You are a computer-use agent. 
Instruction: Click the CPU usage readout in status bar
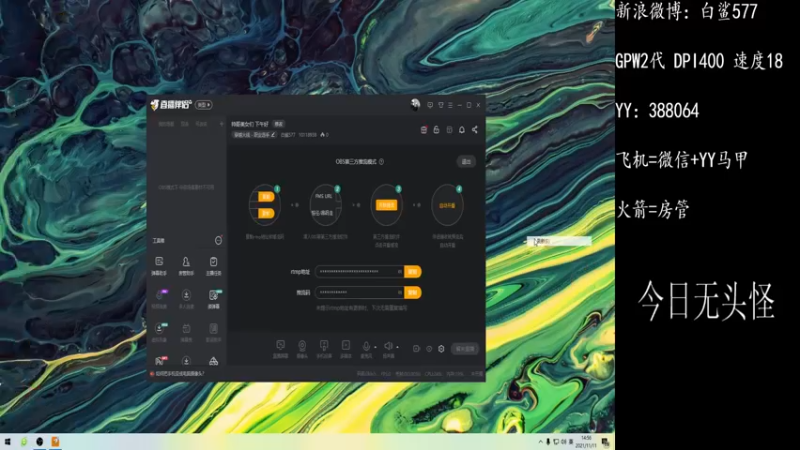click(x=433, y=374)
